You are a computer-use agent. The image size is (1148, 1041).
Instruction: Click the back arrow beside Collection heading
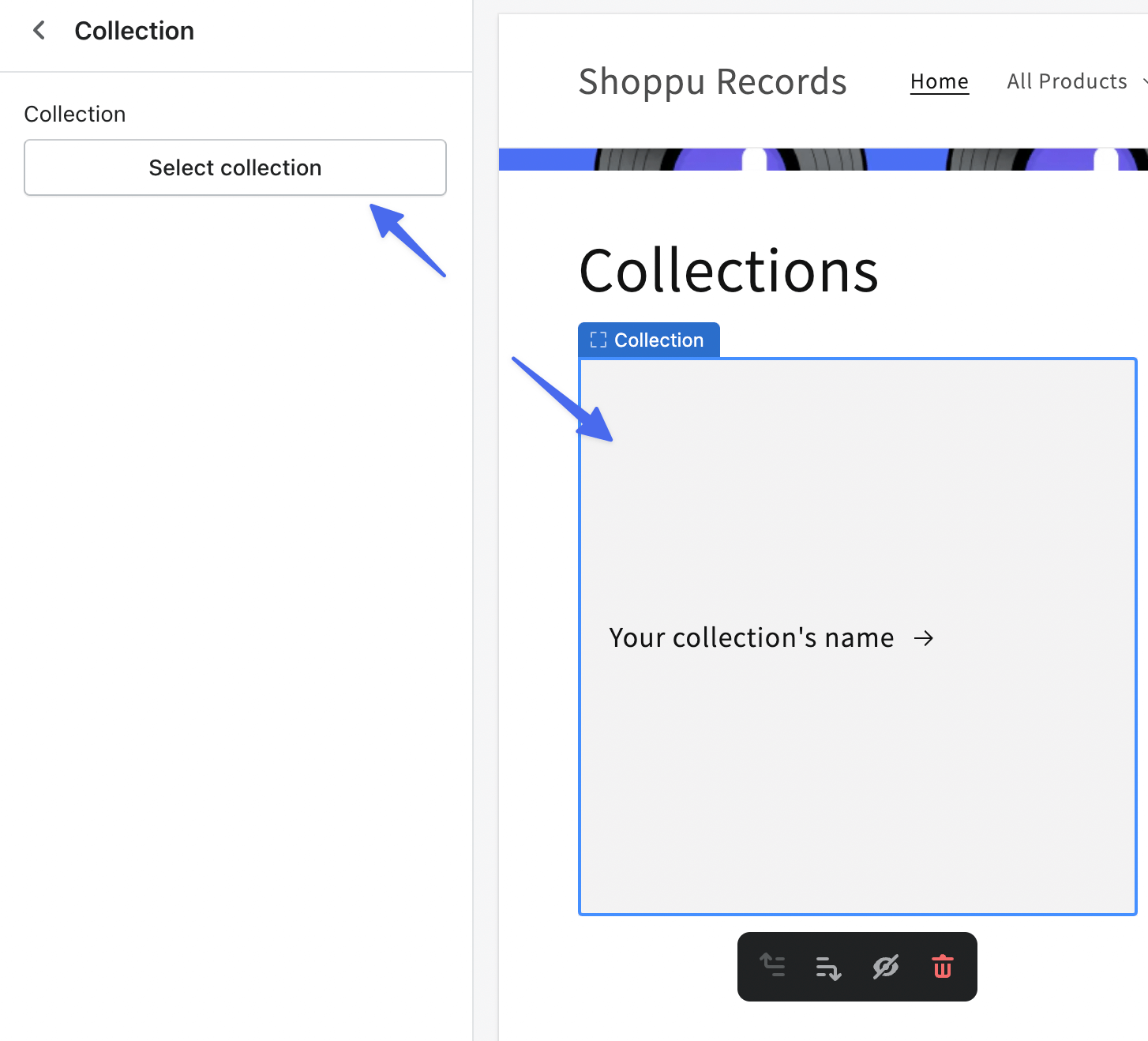[x=38, y=30]
